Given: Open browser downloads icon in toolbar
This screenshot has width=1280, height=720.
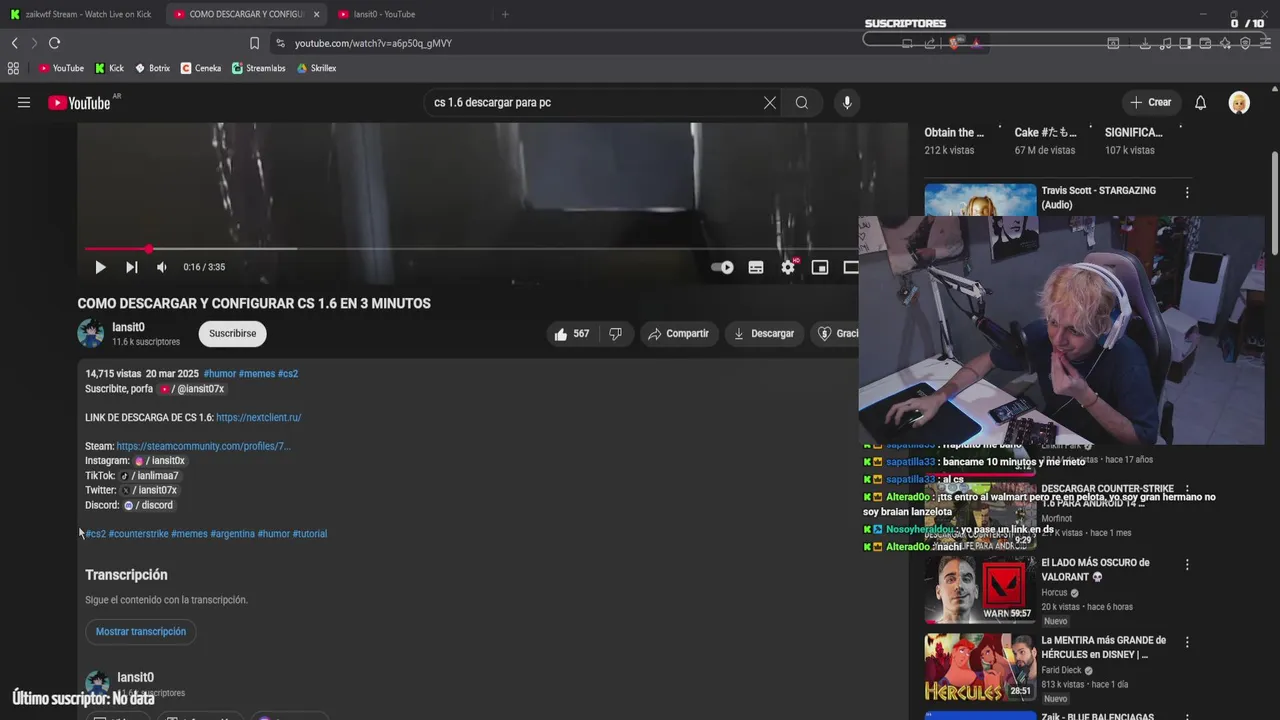Looking at the screenshot, I should (x=1145, y=43).
